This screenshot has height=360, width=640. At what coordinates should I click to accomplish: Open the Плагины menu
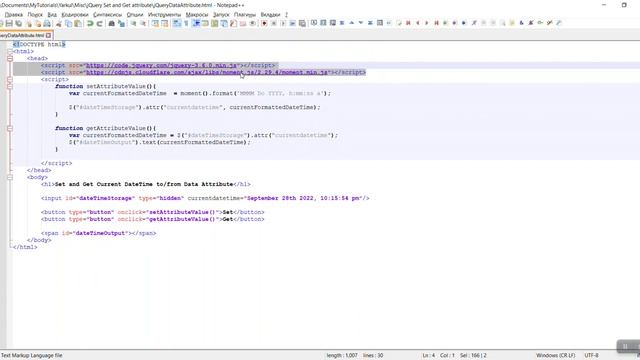pyautogui.click(x=244, y=14)
